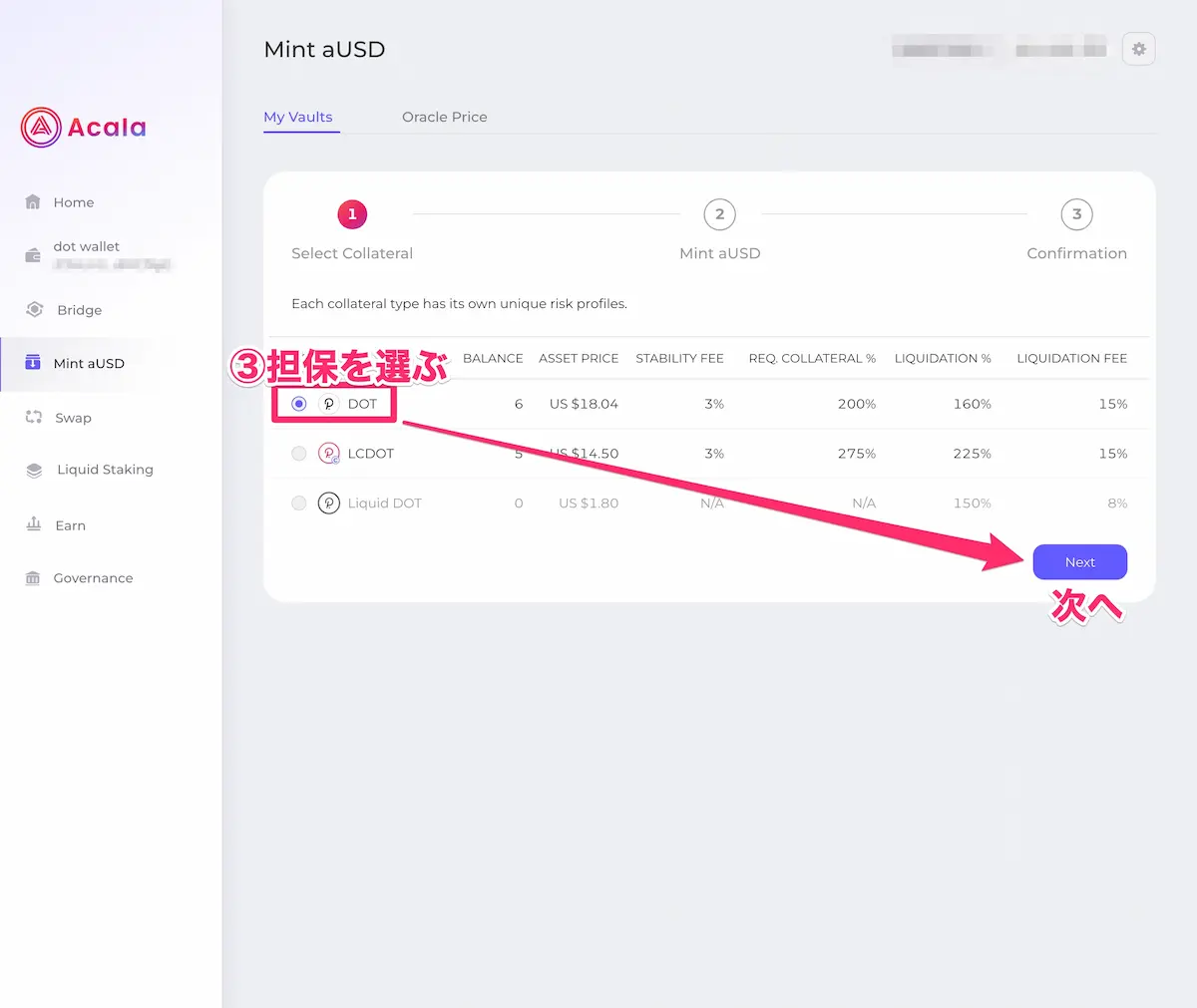Click the BALANCE column header
Viewport: 1197px width, 1008px height.
493,358
